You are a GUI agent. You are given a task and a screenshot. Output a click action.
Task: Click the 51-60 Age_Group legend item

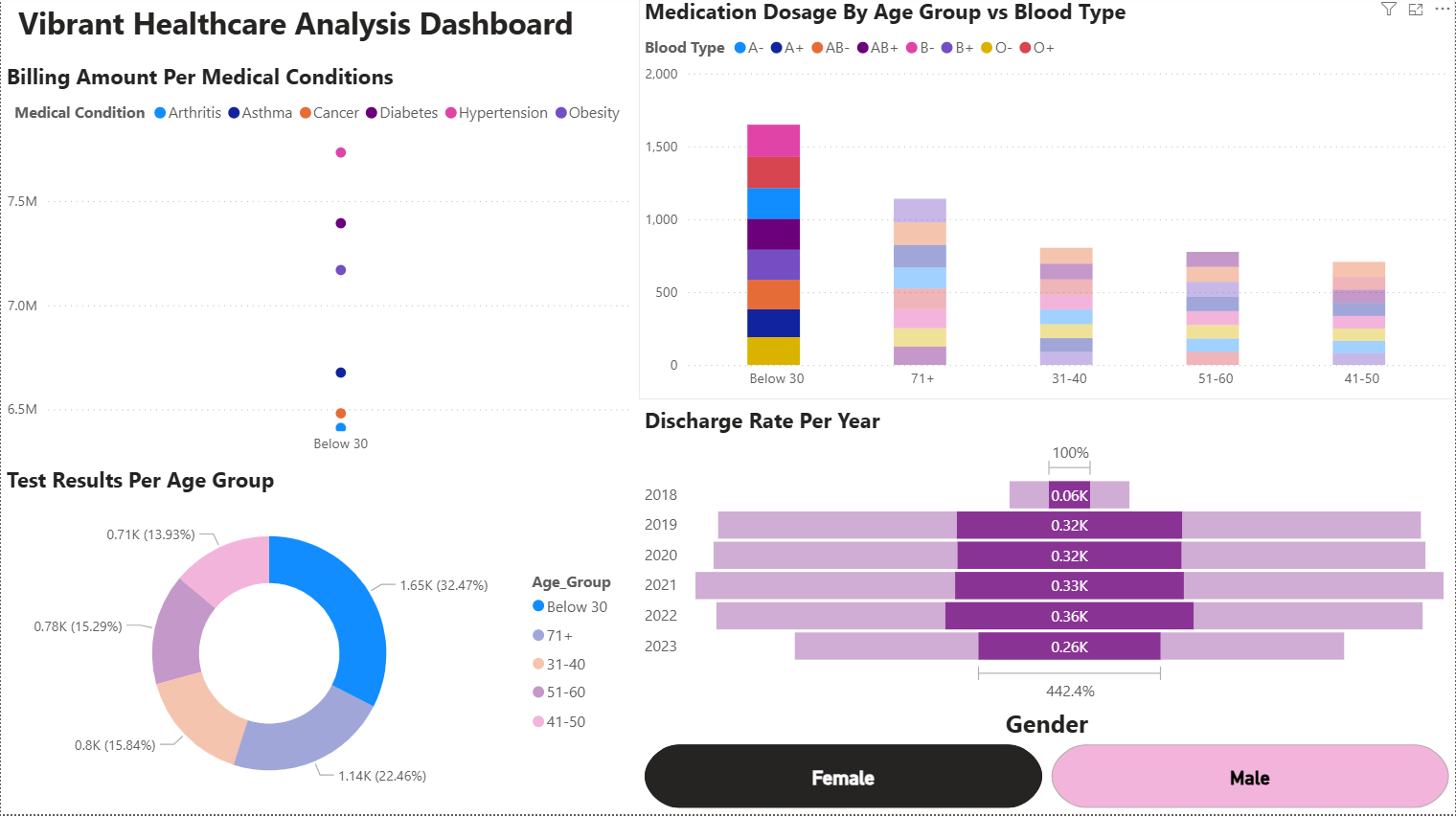pyautogui.click(x=565, y=692)
